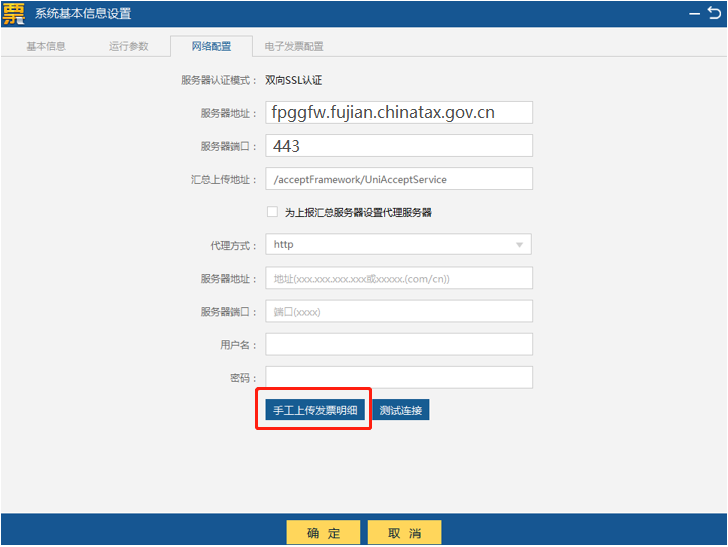This screenshot has width=728, height=547.
Task: Click the 代理方式 label
Action: coord(234,246)
